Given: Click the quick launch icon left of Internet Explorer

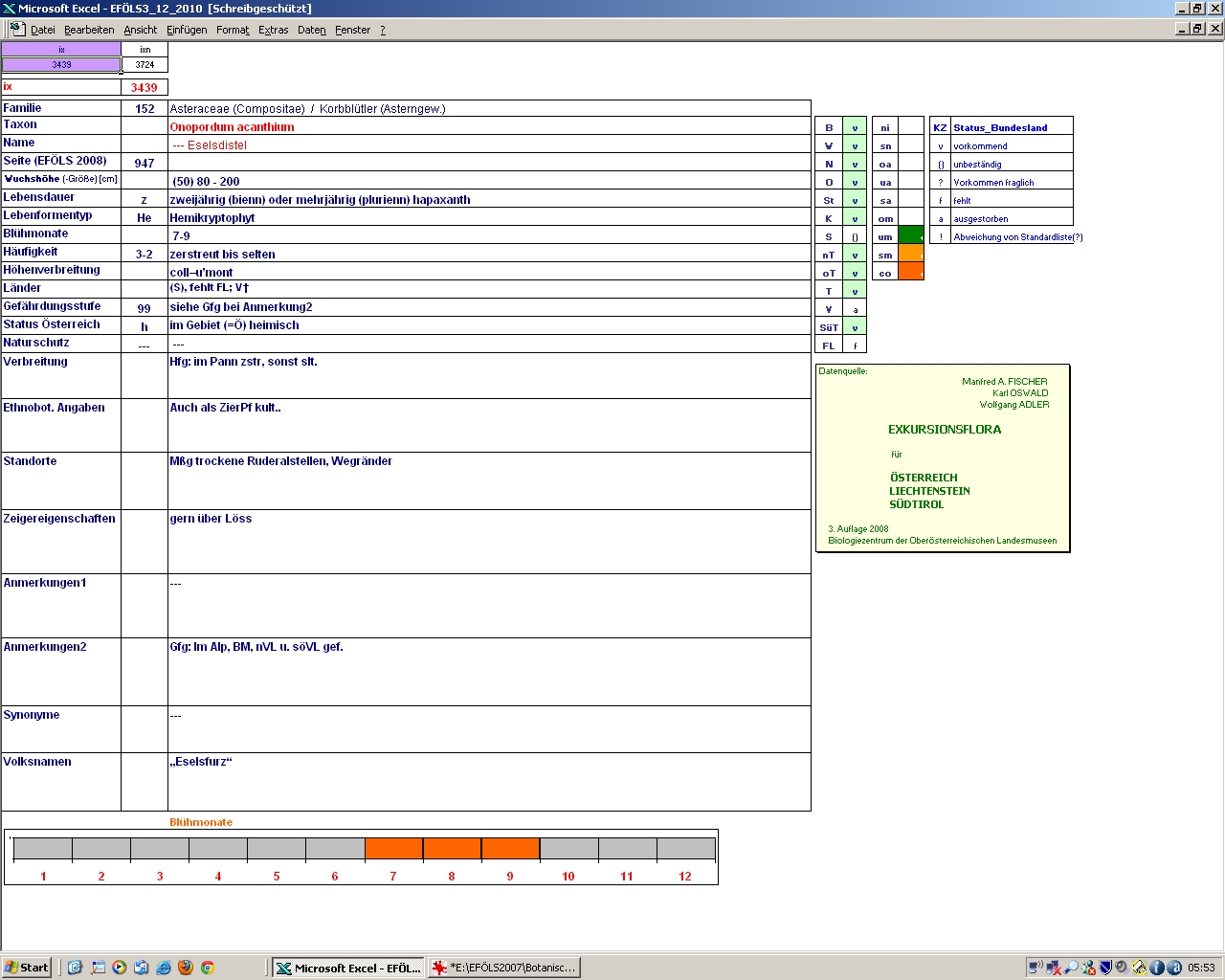Looking at the screenshot, I should 141,968.
